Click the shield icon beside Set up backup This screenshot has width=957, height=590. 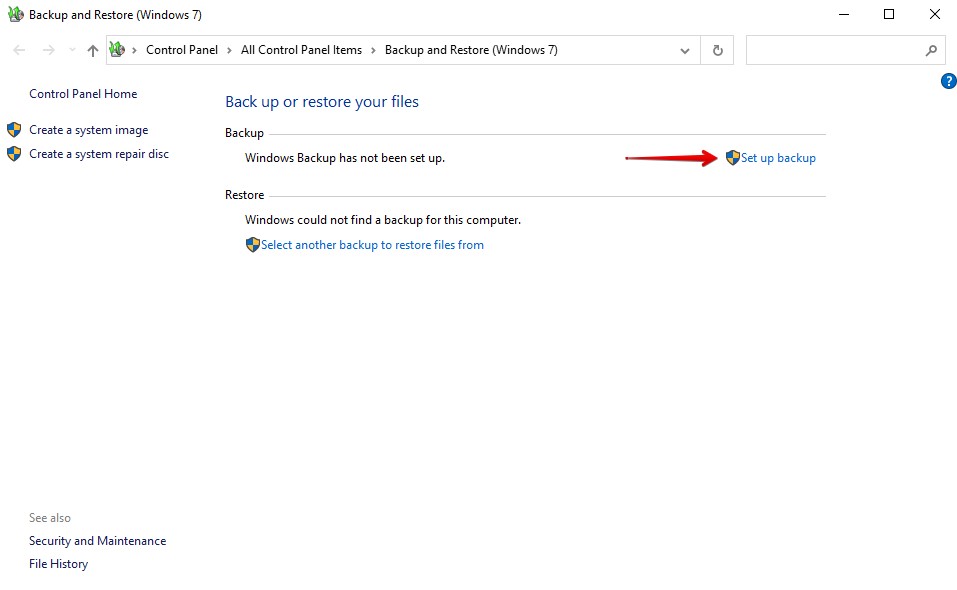tap(732, 157)
